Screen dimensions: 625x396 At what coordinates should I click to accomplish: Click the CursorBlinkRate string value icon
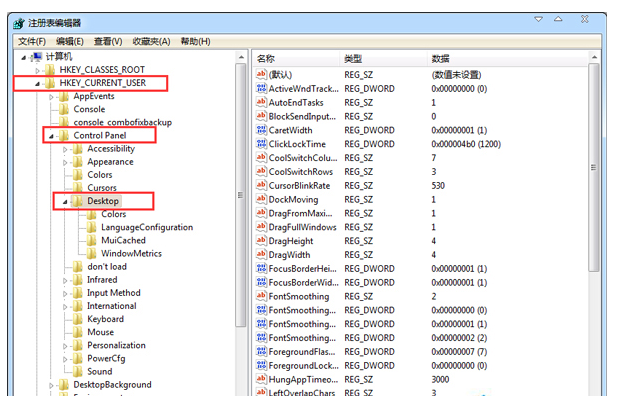261,185
